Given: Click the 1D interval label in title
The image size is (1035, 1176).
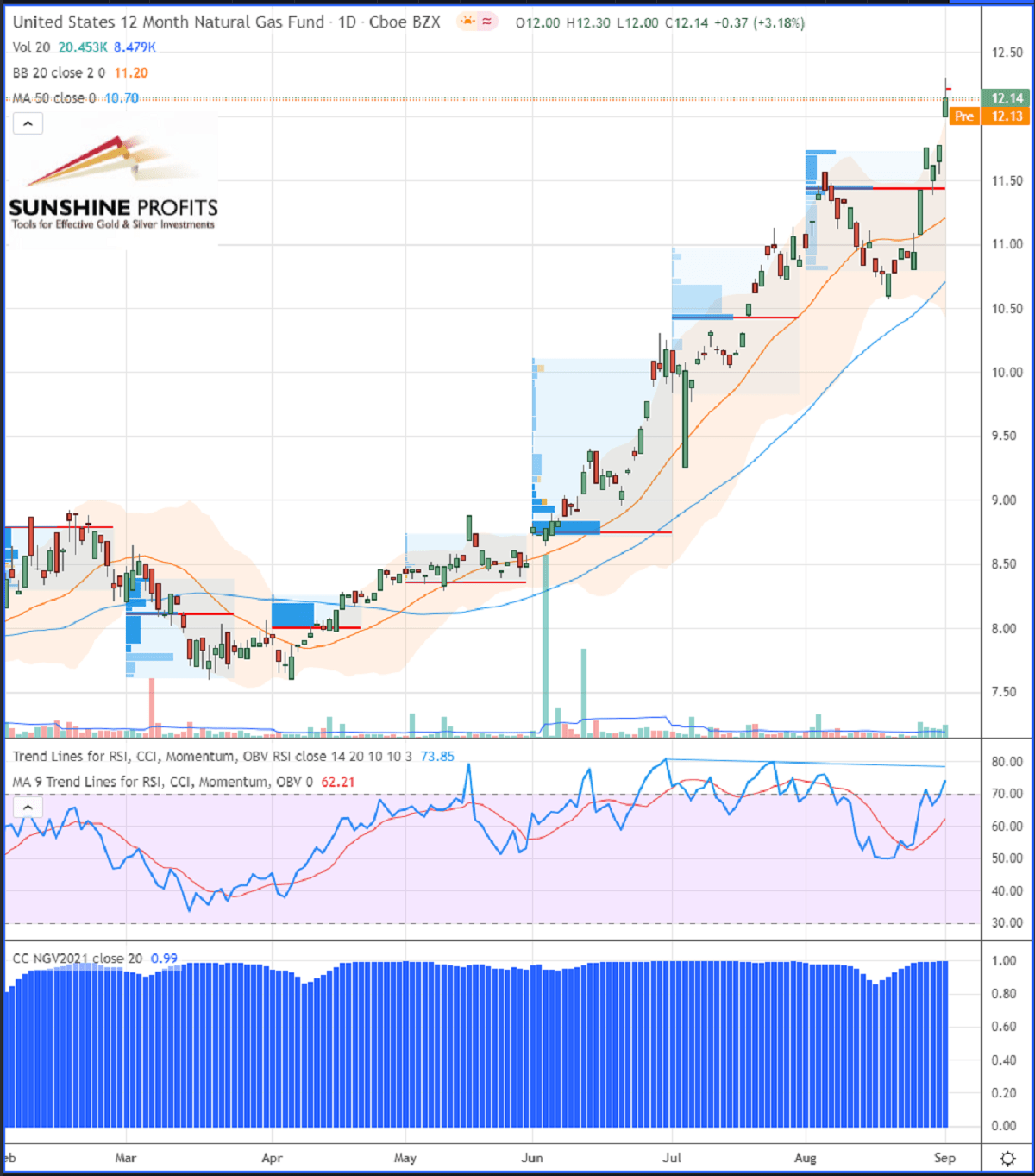Looking at the screenshot, I should (347, 22).
